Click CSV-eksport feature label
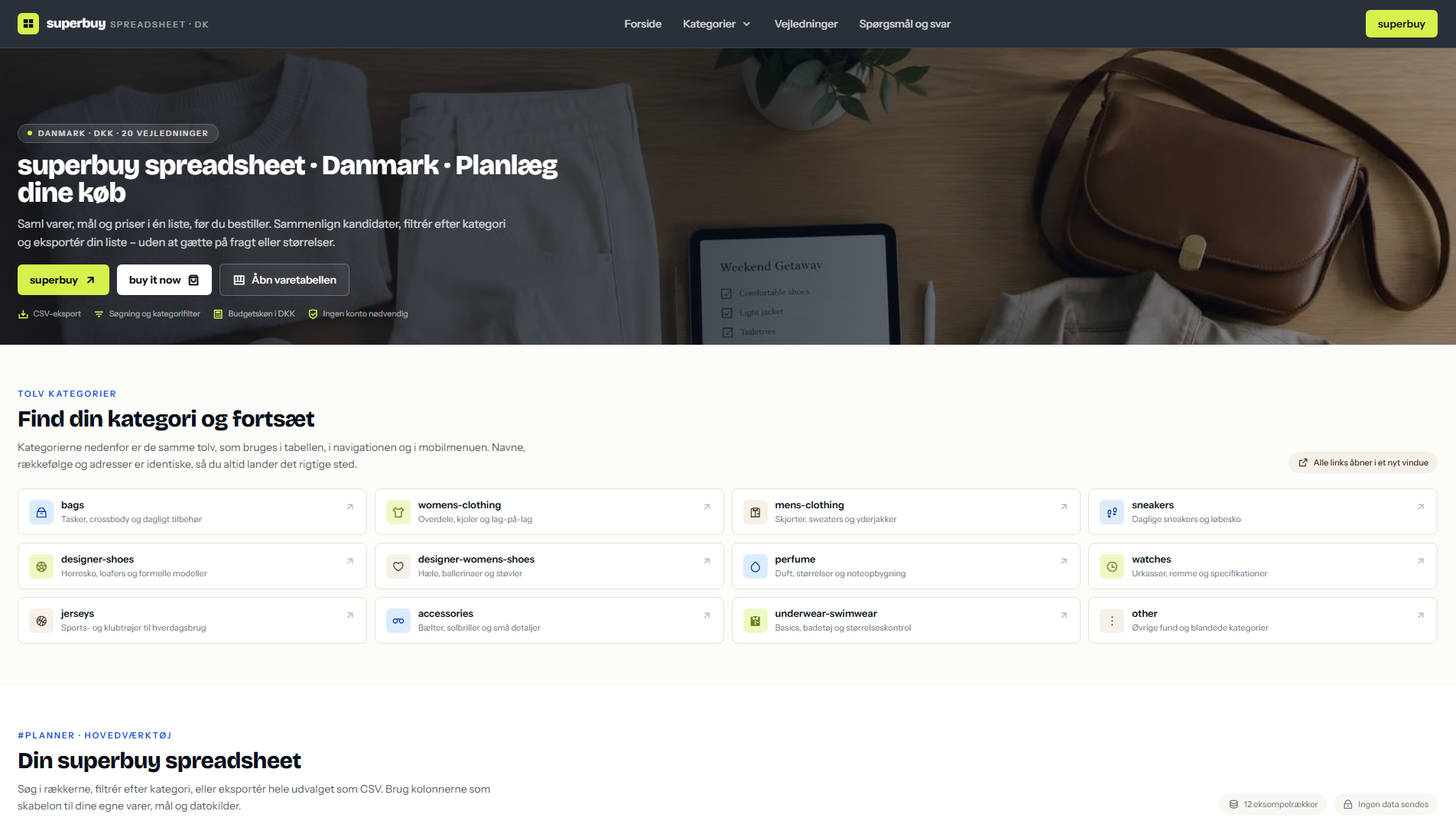Image resolution: width=1456 pixels, height=824 pixels. pyautogui.click(x=50, y=314)
